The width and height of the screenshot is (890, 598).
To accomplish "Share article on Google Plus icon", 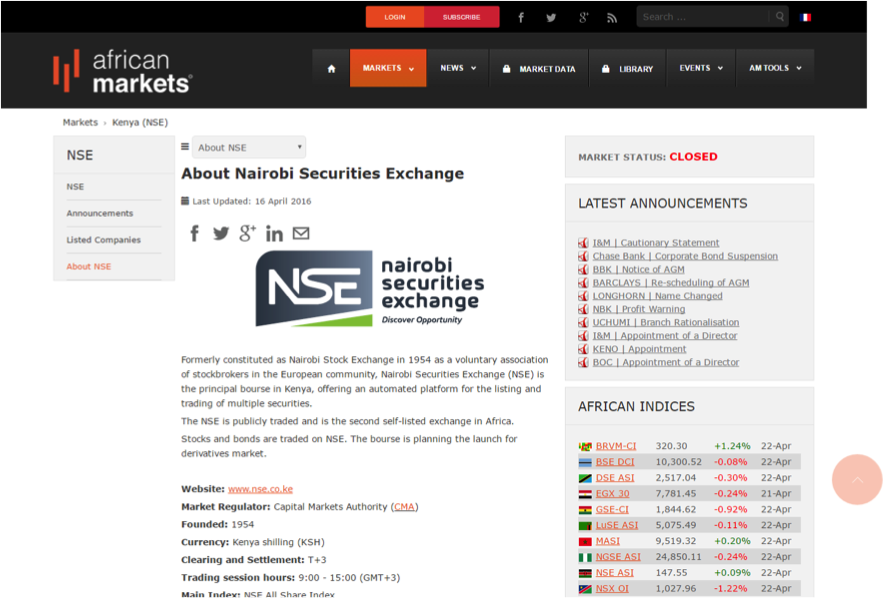I will (x=247, y=233).
